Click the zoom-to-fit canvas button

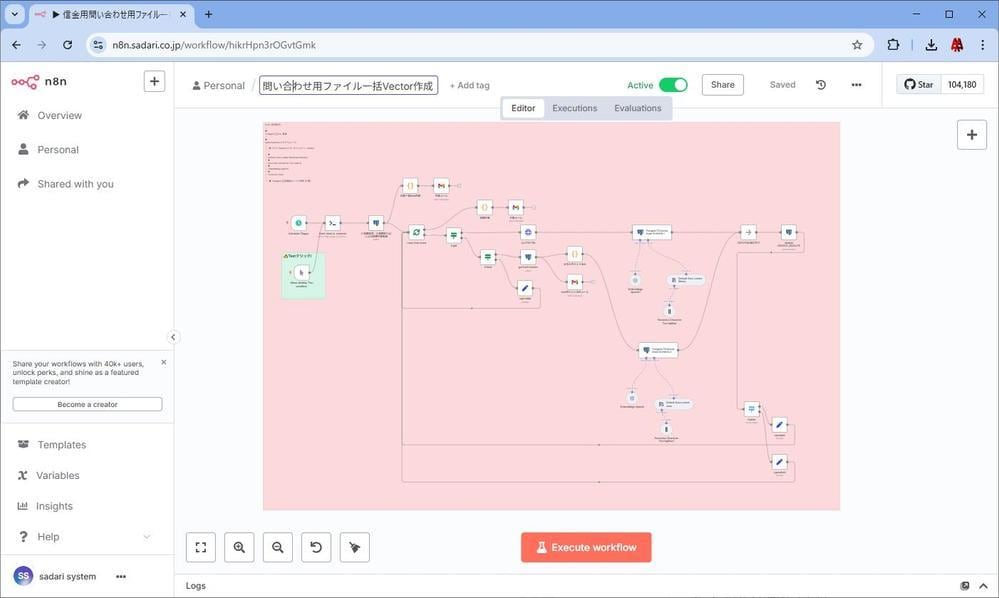[201, 547]
